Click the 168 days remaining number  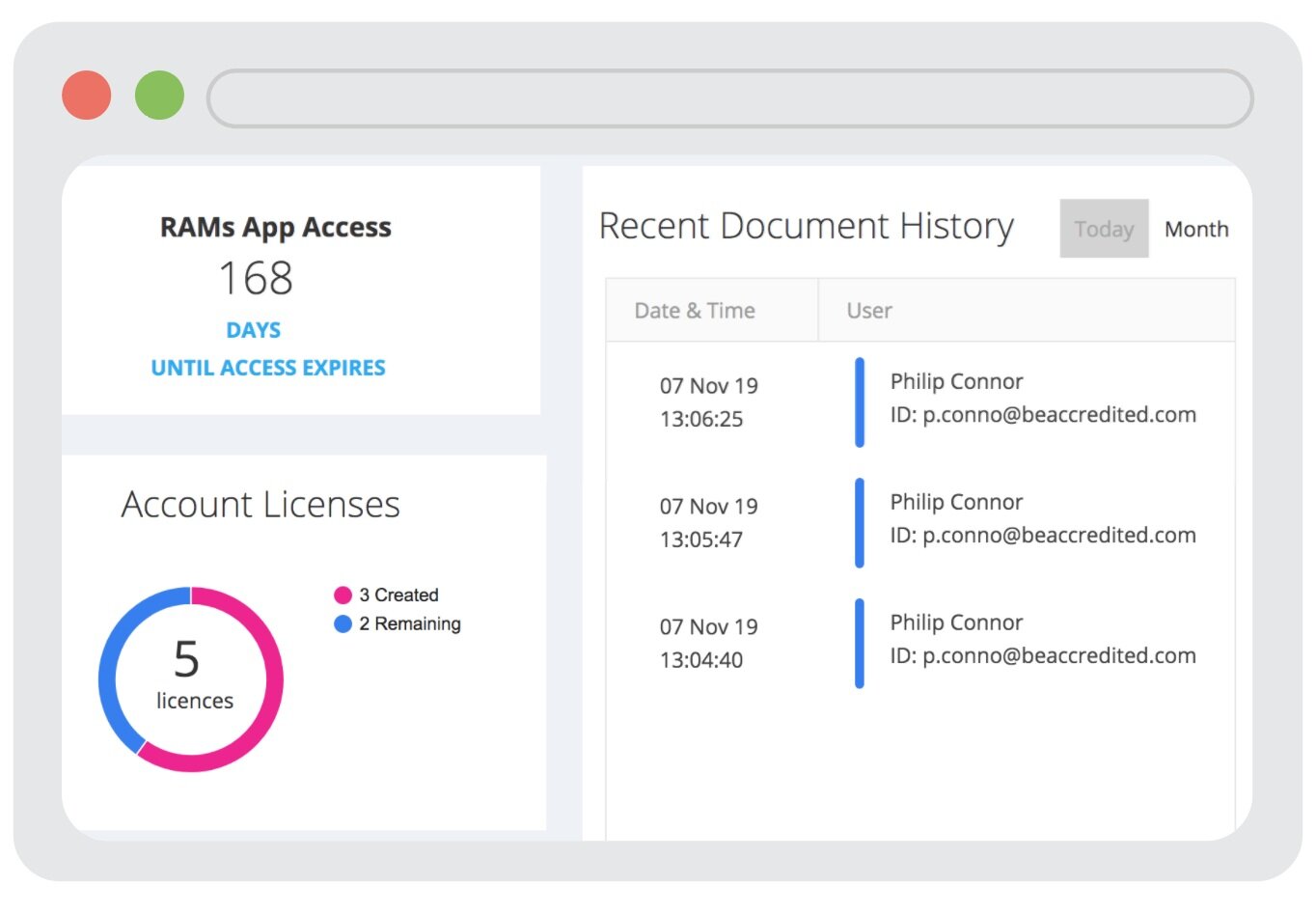click(x=256, y=279)
